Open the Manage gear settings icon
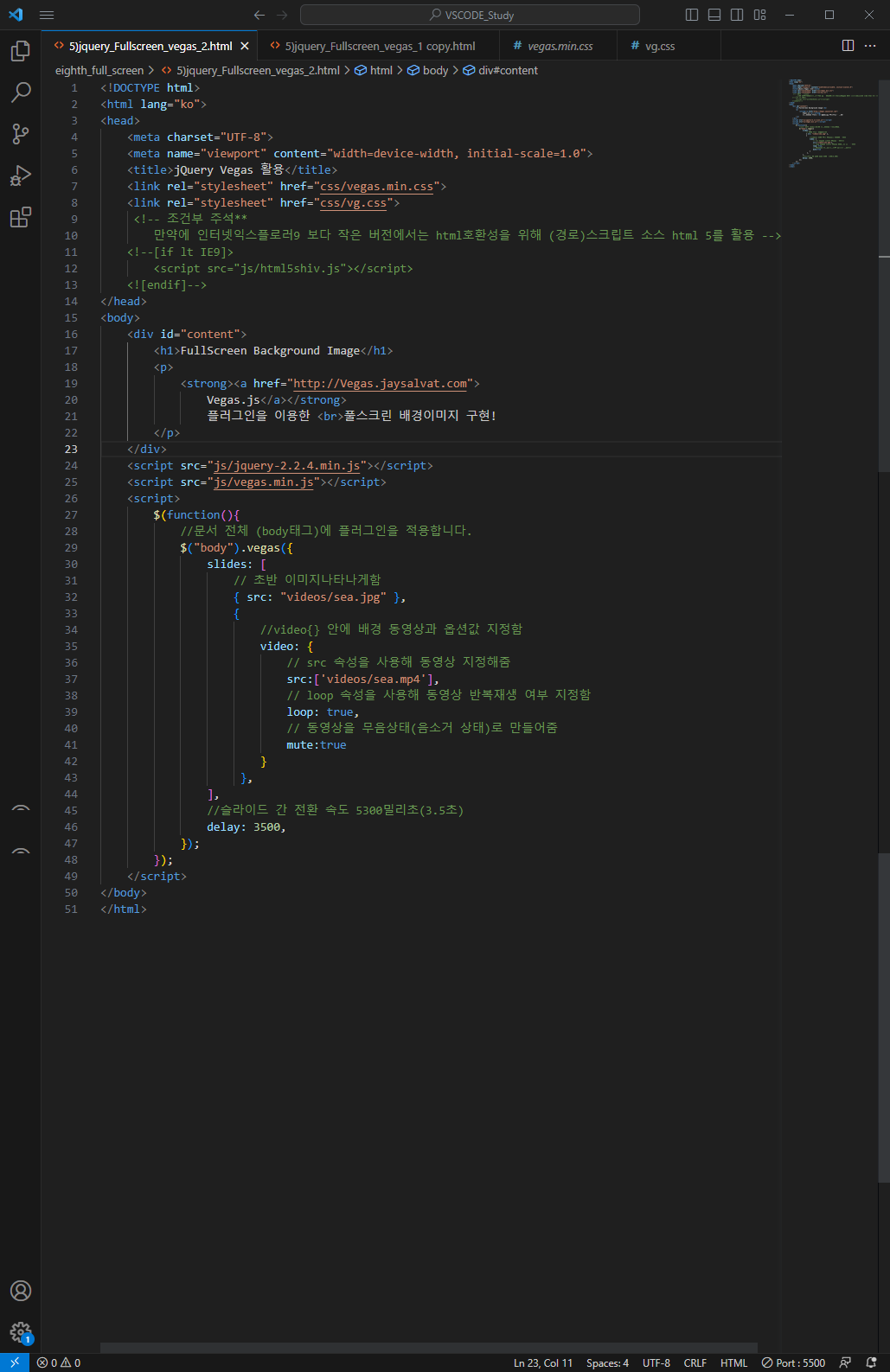Screen dimensions: 890x1372 click(x=21, y=1332)
